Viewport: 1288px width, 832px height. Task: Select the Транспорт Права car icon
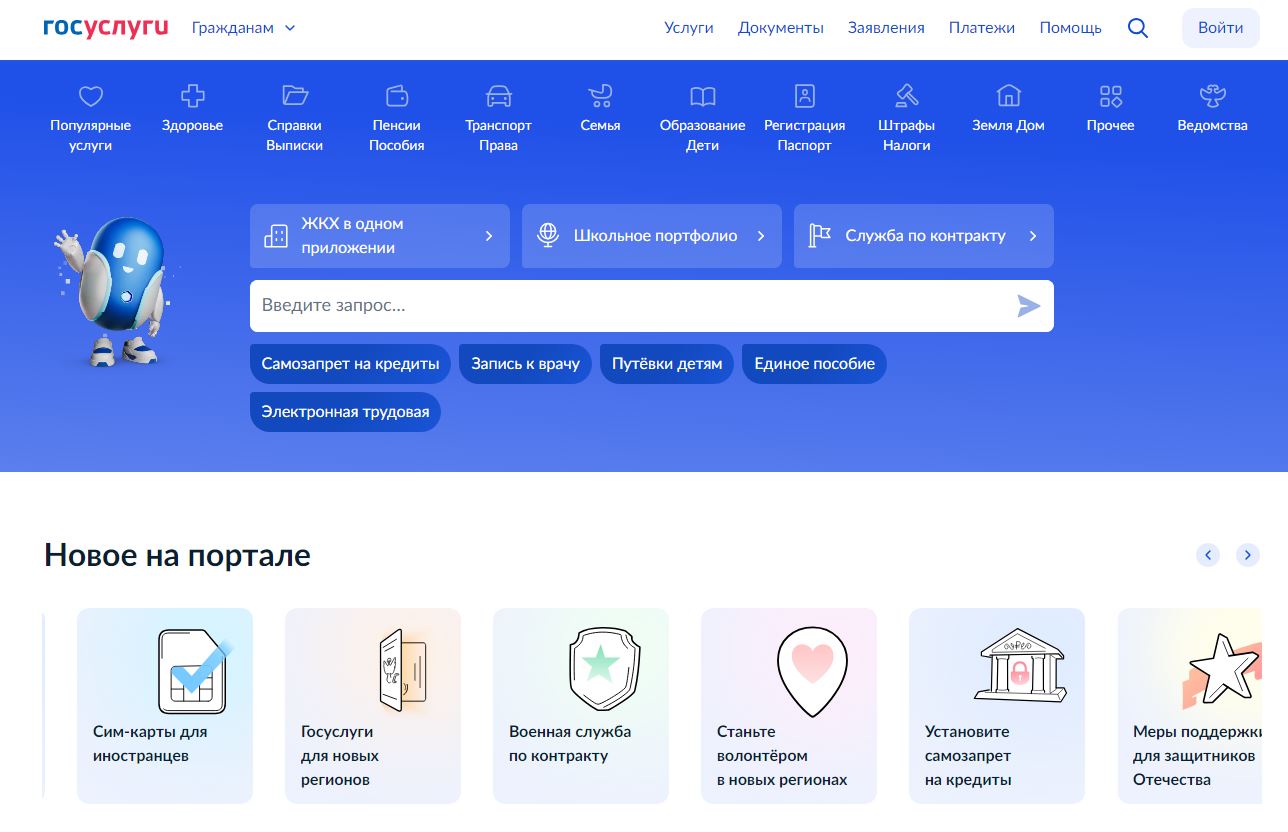tap(498, 96)
